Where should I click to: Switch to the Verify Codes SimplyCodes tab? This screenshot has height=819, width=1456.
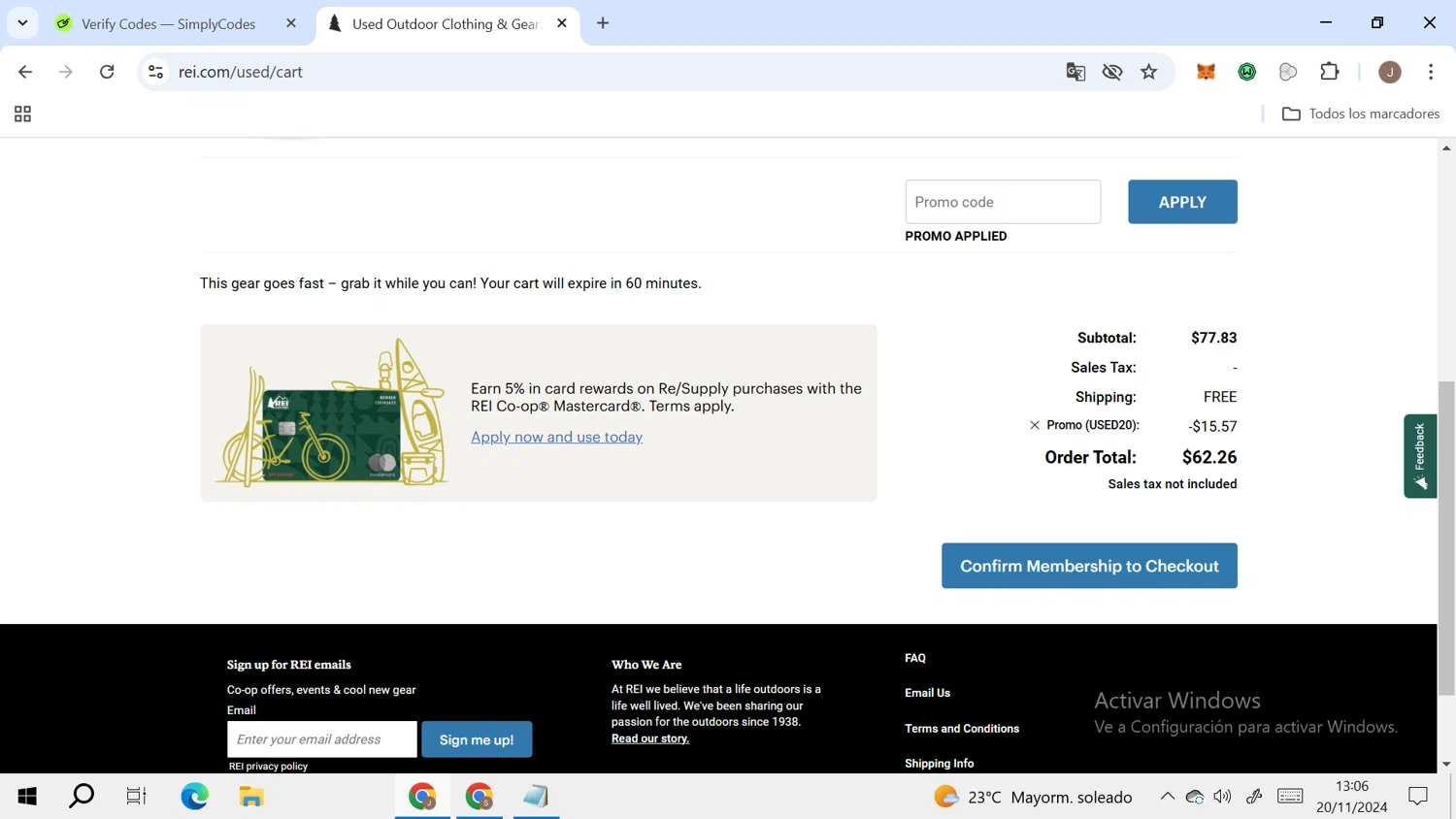(167, 23)
